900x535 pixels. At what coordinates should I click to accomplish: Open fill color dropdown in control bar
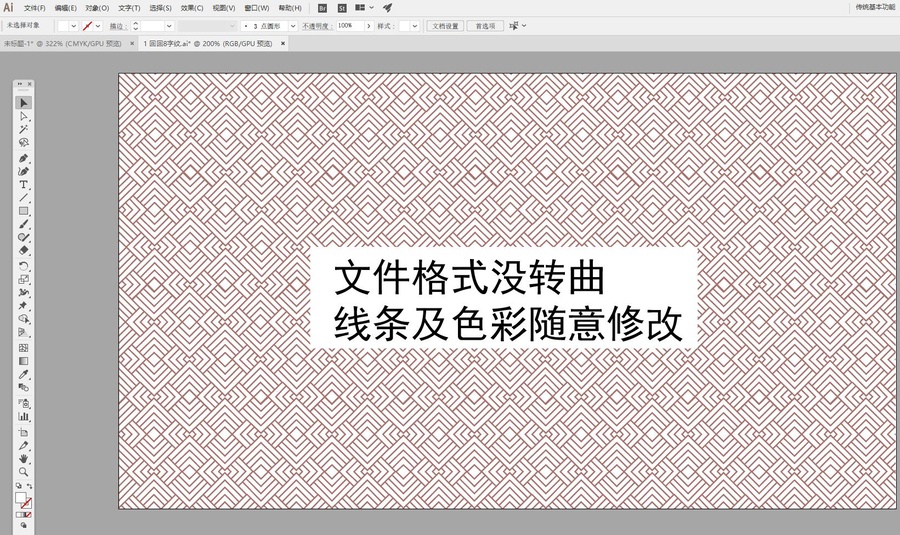(73, 26)
